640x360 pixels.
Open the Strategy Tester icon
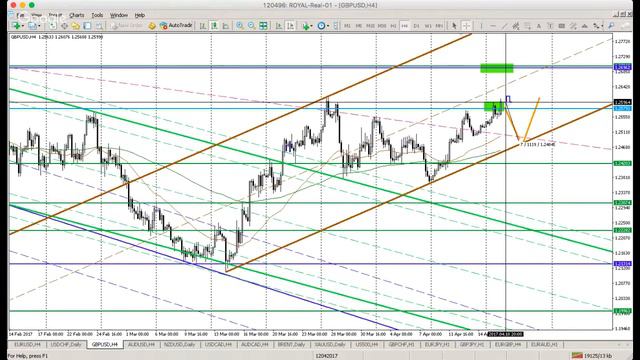point(99,26)
